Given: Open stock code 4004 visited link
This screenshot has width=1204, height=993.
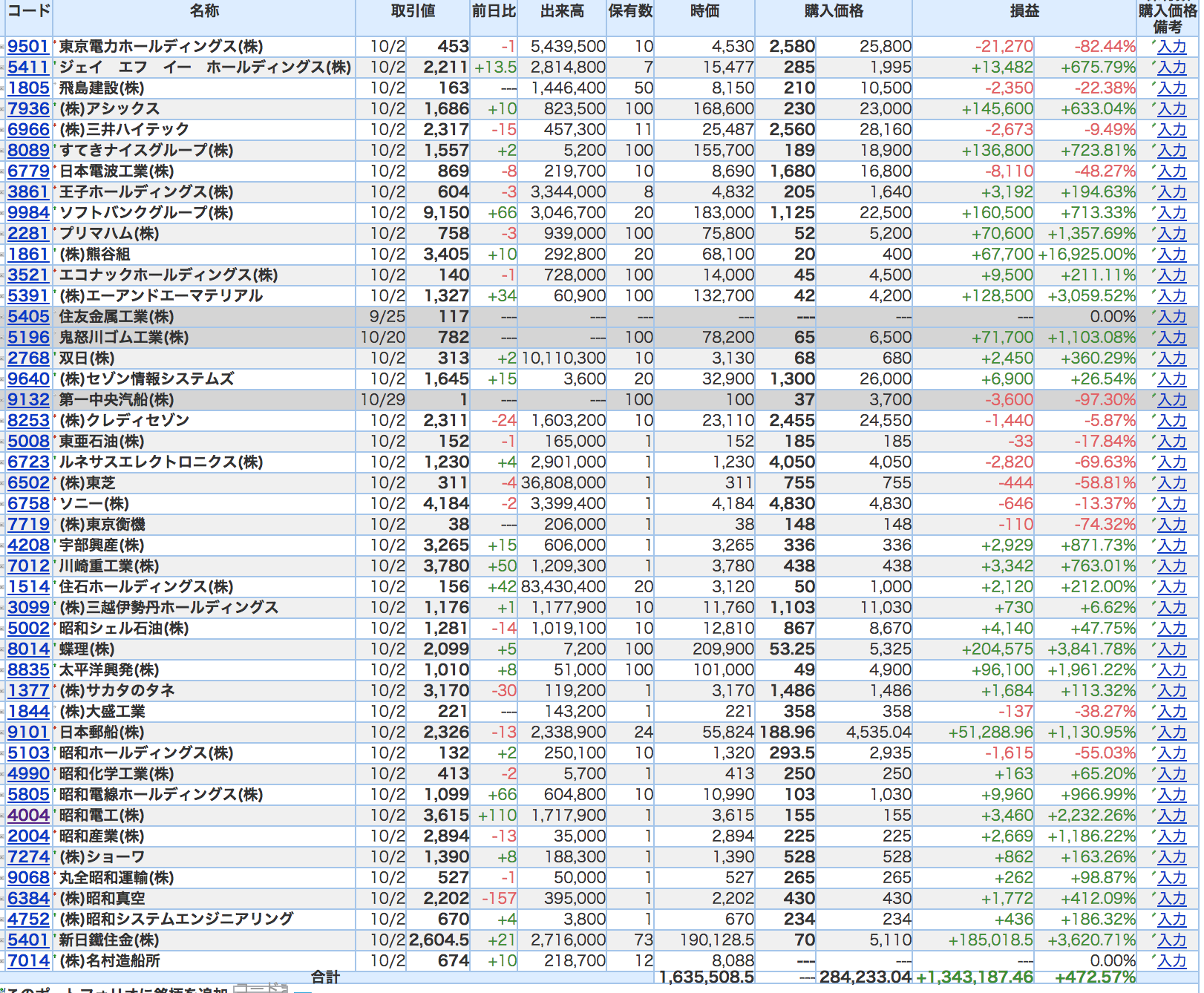Looking at the screenshot, I should pos(28,815).
